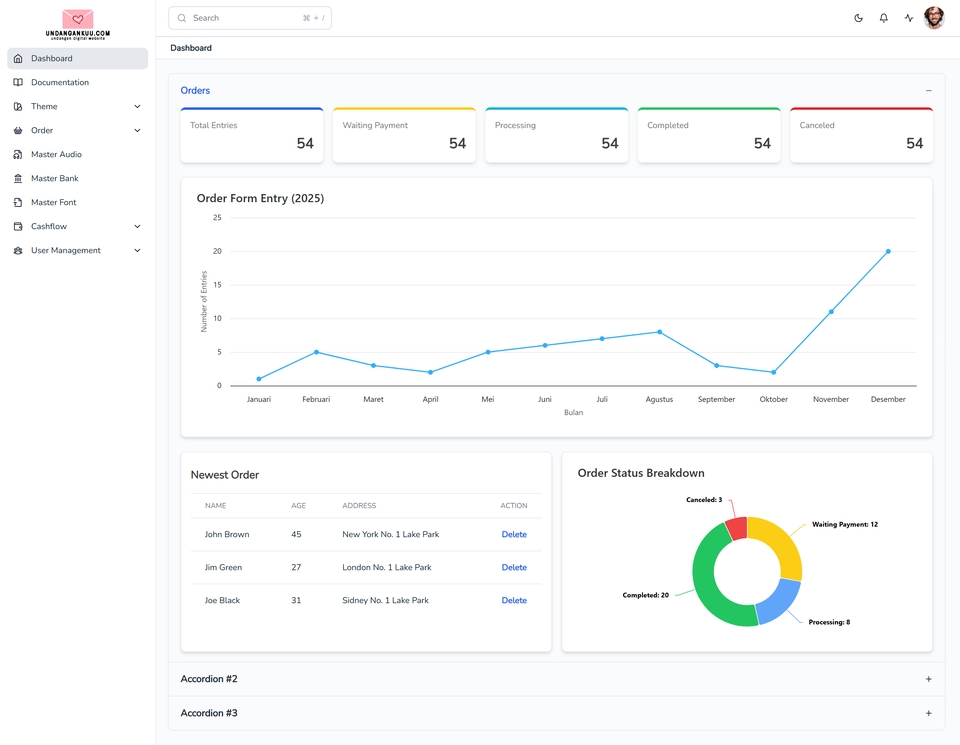Click the Master Bank building icon
This screenshot has height=745, width=960.
[x=17, y=178]
